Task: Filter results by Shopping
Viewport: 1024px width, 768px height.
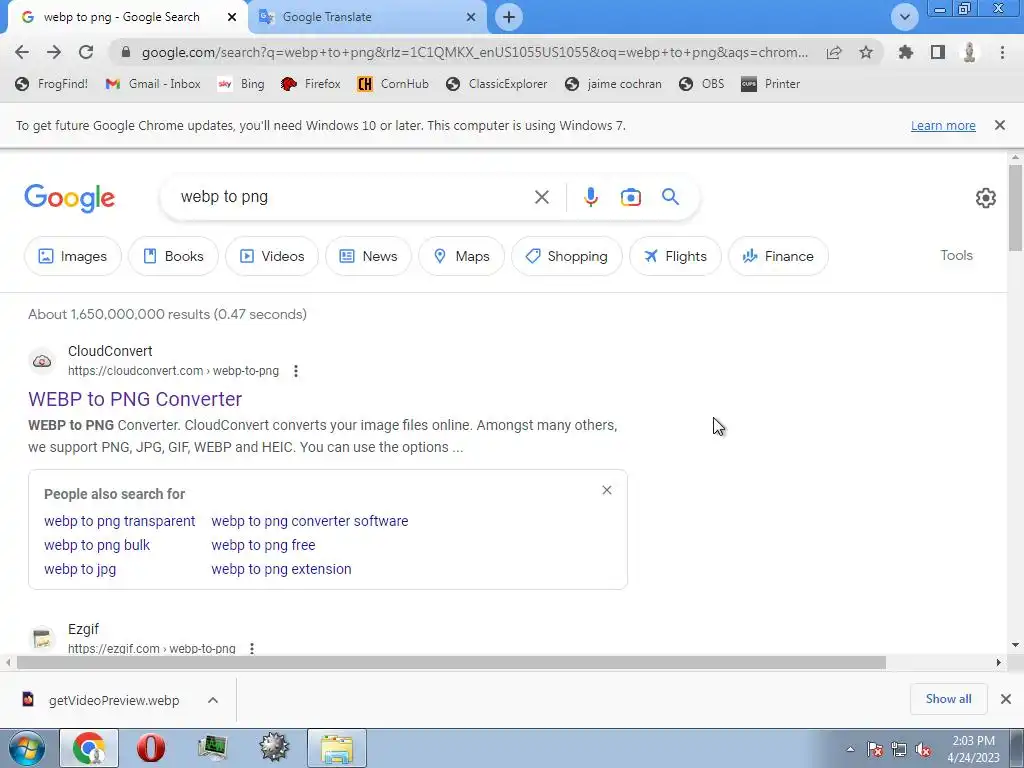Action: pos(566,256)
